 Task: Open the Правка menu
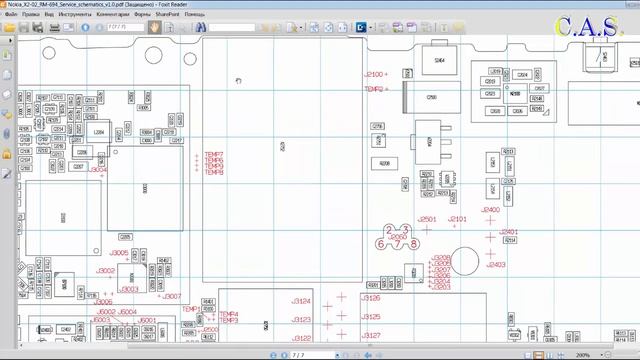coord(31,14)
